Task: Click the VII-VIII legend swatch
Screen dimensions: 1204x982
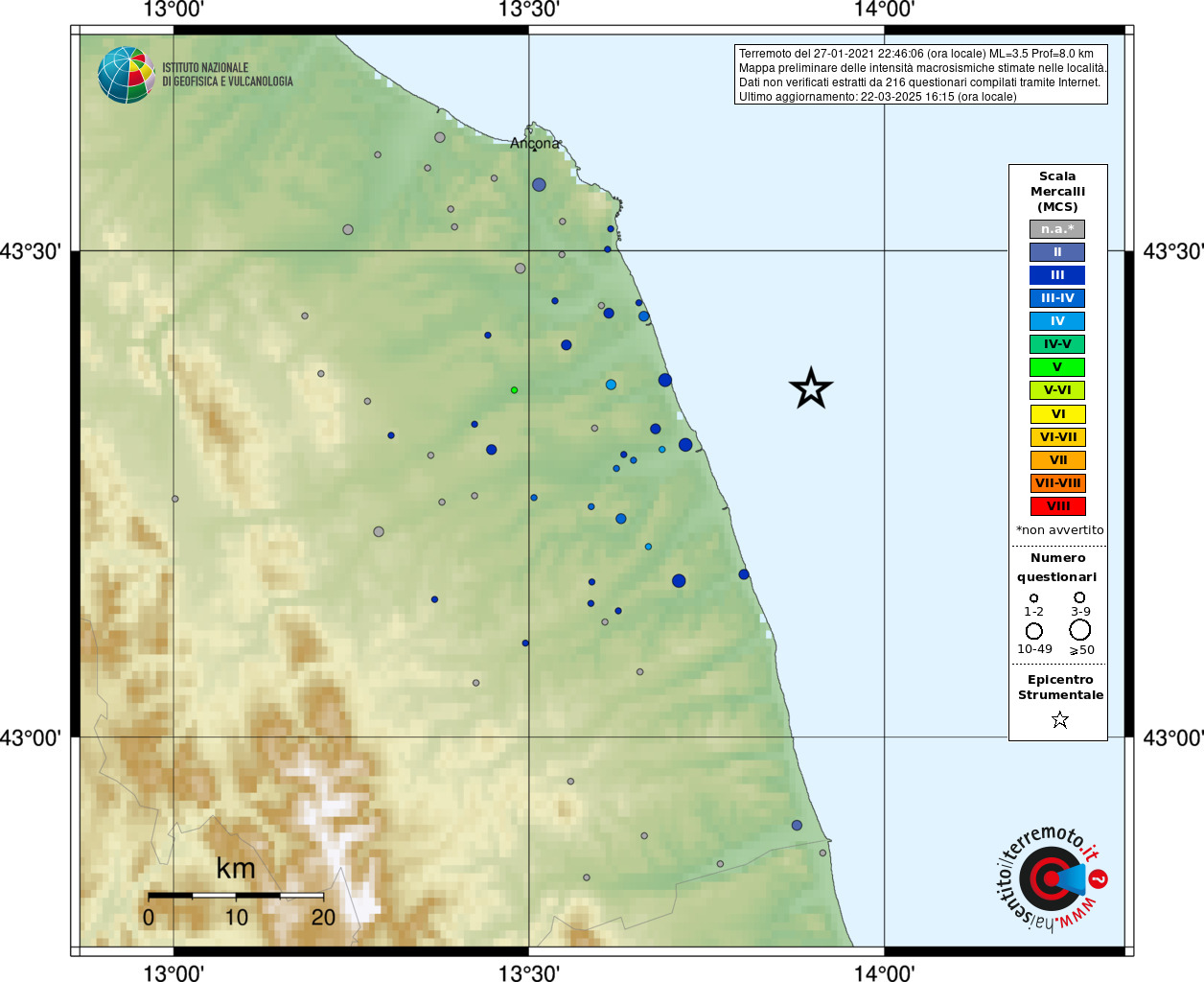Action: [x=1057, y=483]
